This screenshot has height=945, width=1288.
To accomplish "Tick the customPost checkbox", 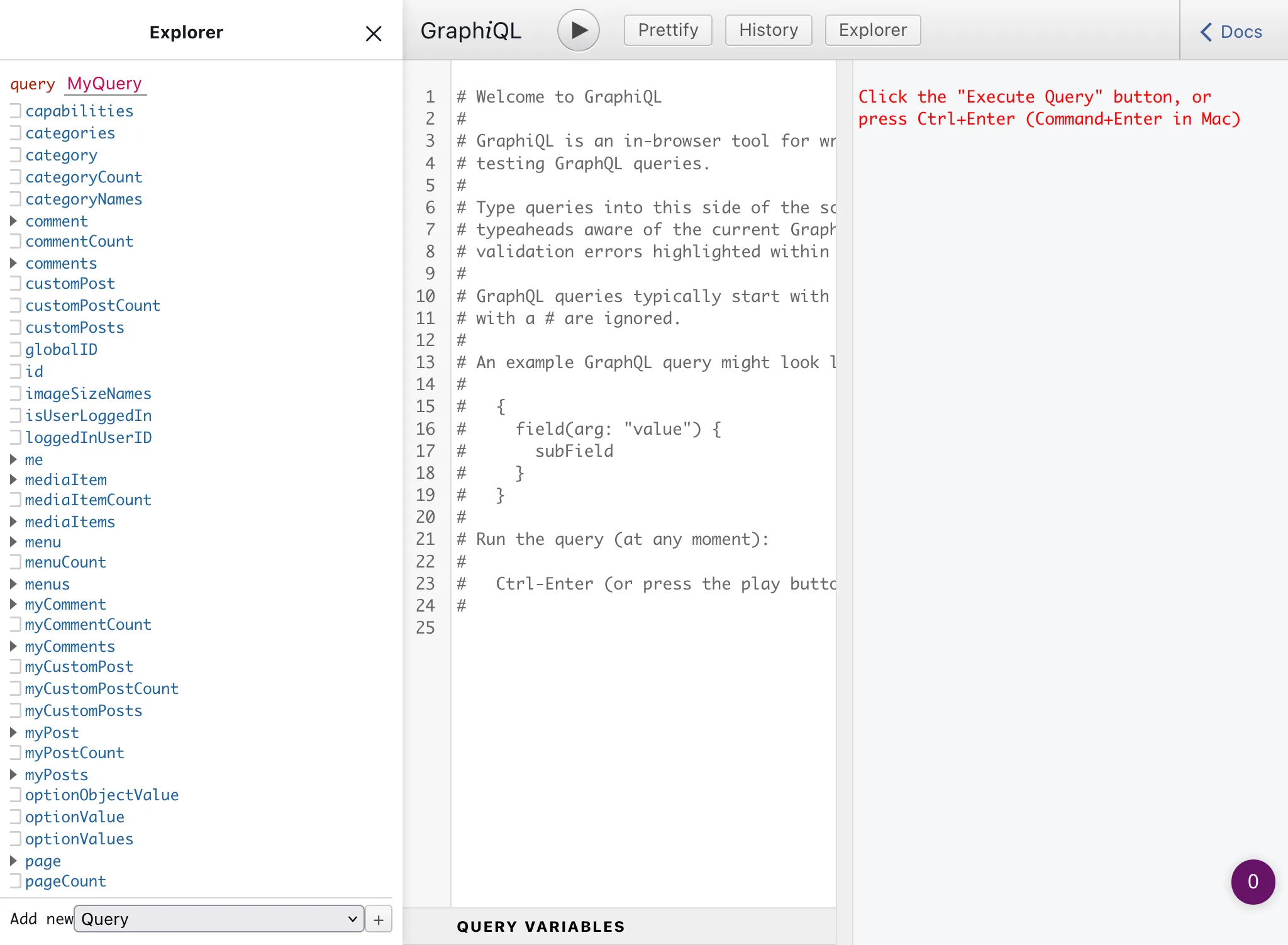I will click(x=16, y=283).
